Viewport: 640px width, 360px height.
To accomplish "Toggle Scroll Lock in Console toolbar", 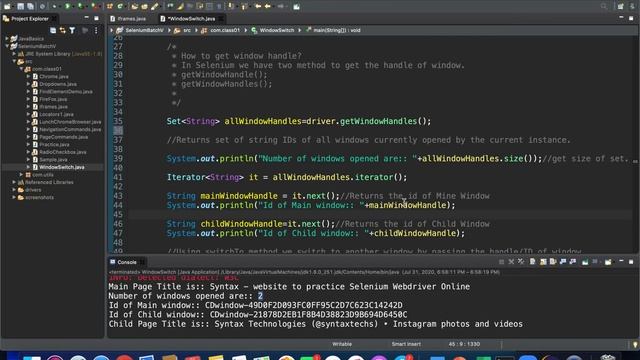I will coord(543,262).
